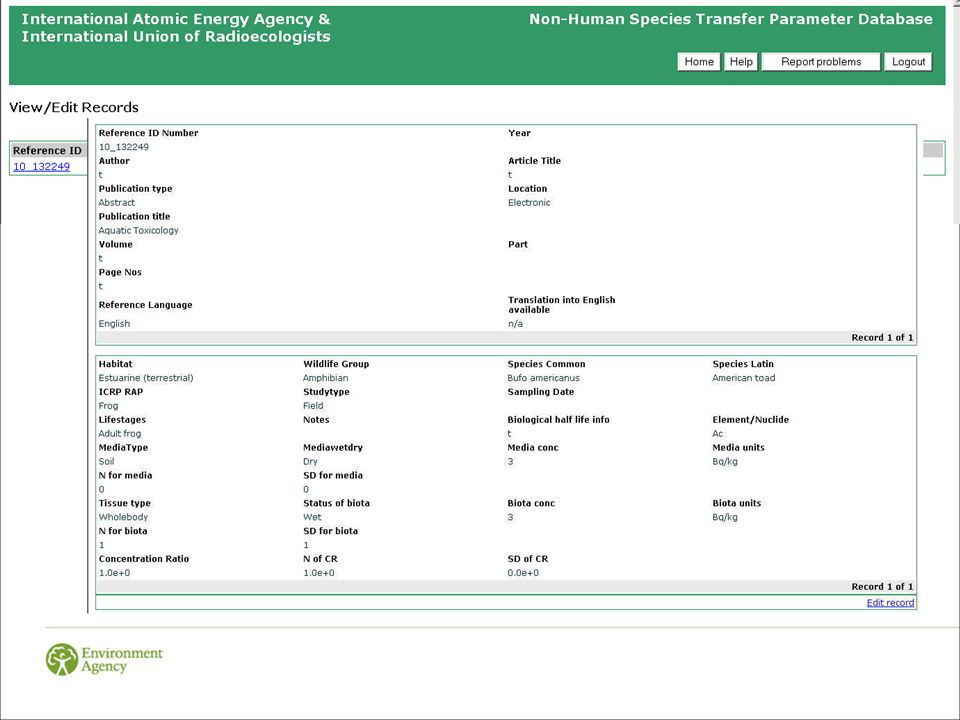Select the 'English' reference language value
This screenshot has height=720, width=960.
[114, 324]
